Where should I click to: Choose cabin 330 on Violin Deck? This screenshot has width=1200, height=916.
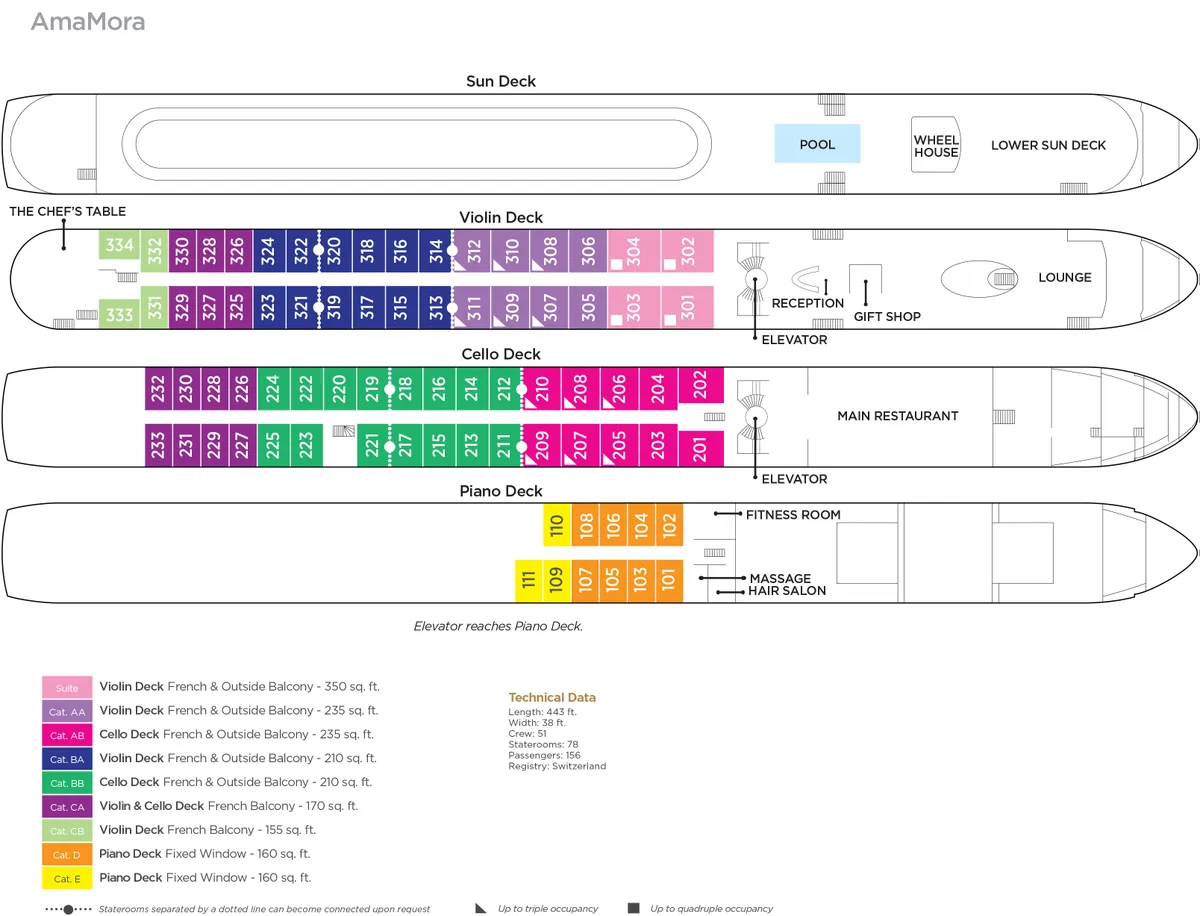point(181,249)
